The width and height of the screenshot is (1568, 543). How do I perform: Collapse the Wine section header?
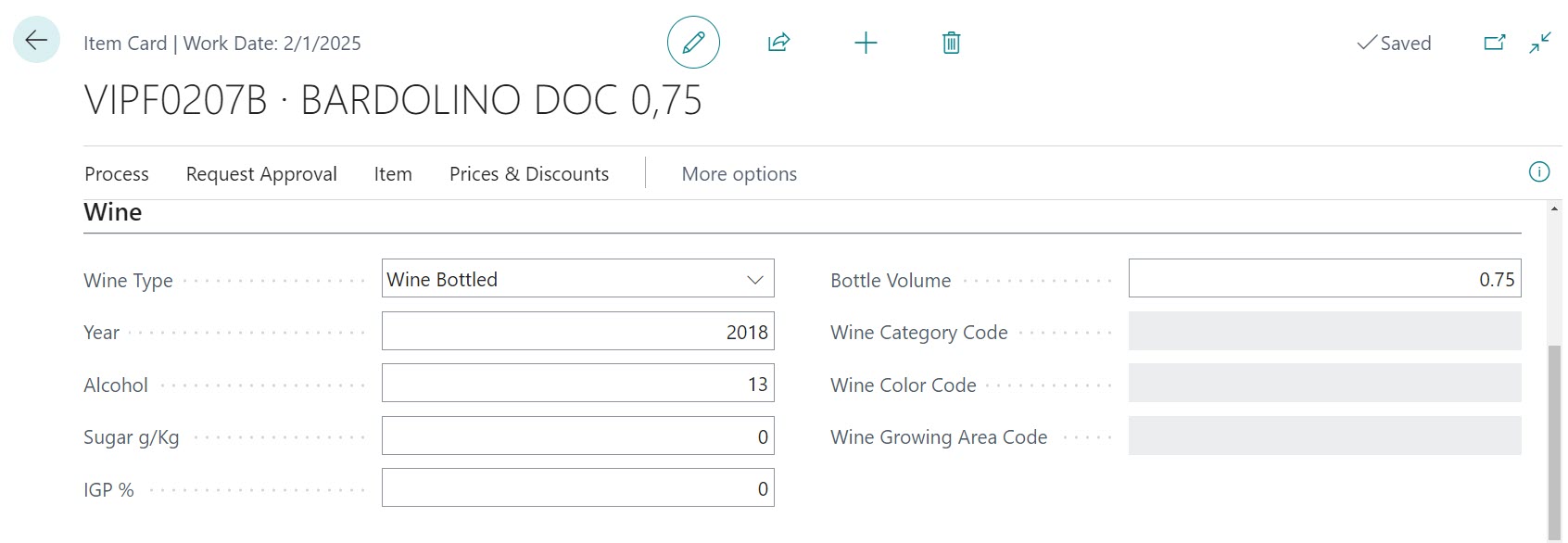(113, 212)
